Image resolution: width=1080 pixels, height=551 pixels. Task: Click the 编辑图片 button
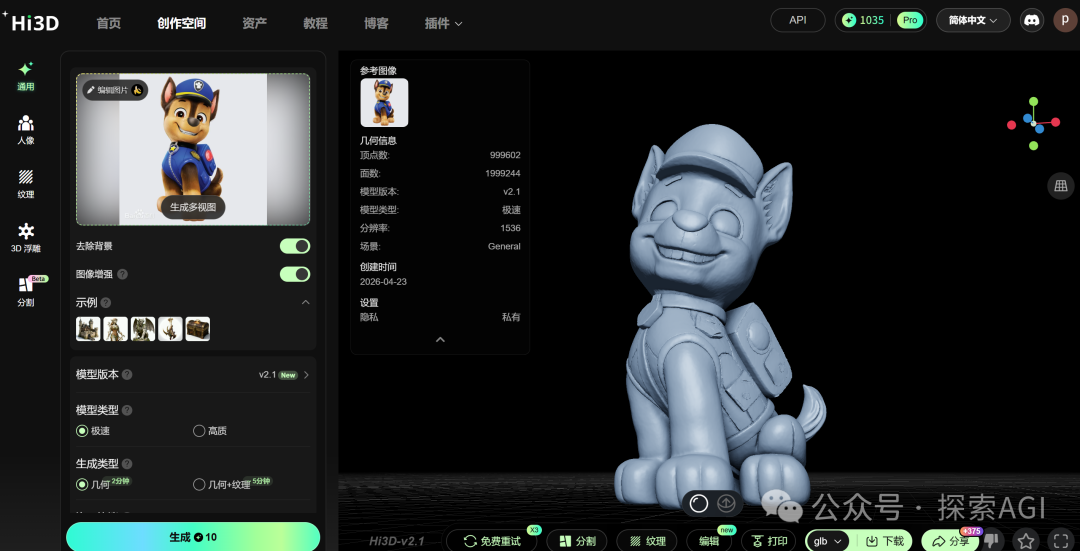pyautogui.click(x=115, y=90)
